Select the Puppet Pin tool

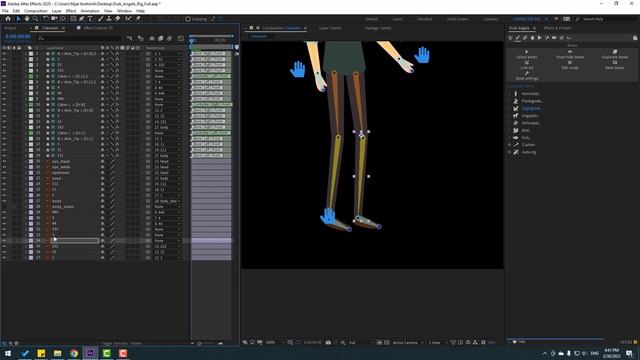pyautogui.click(x=138, y=19)
